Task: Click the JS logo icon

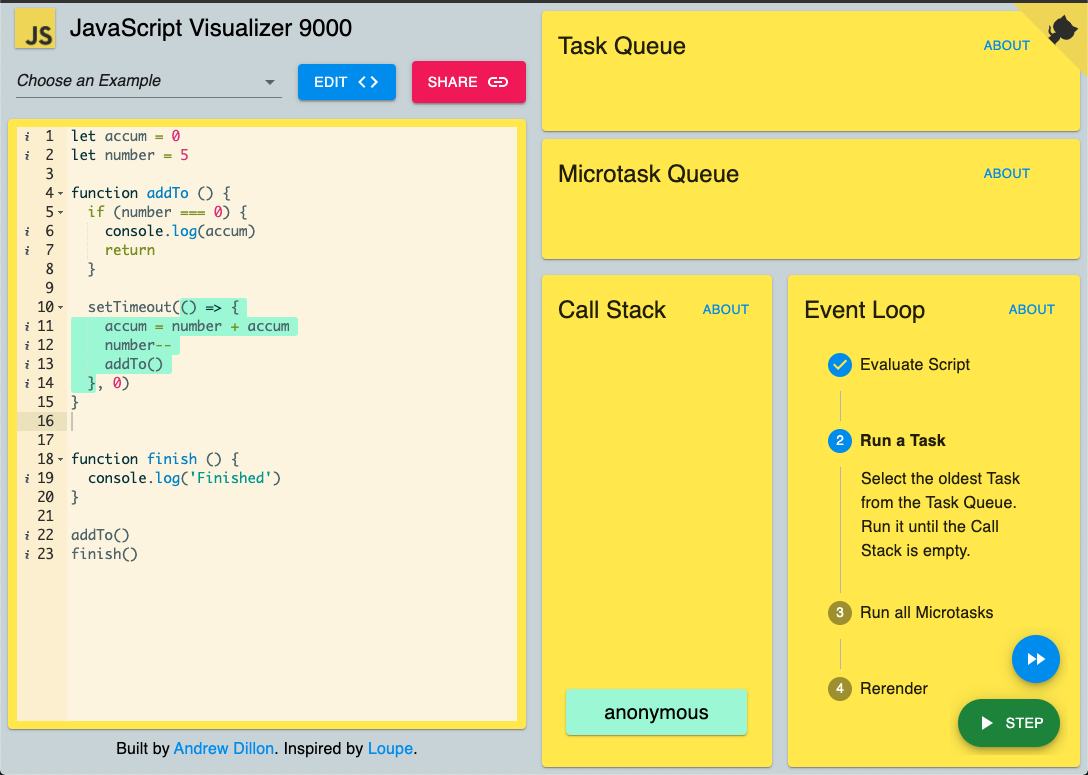Action: (35, 30)
